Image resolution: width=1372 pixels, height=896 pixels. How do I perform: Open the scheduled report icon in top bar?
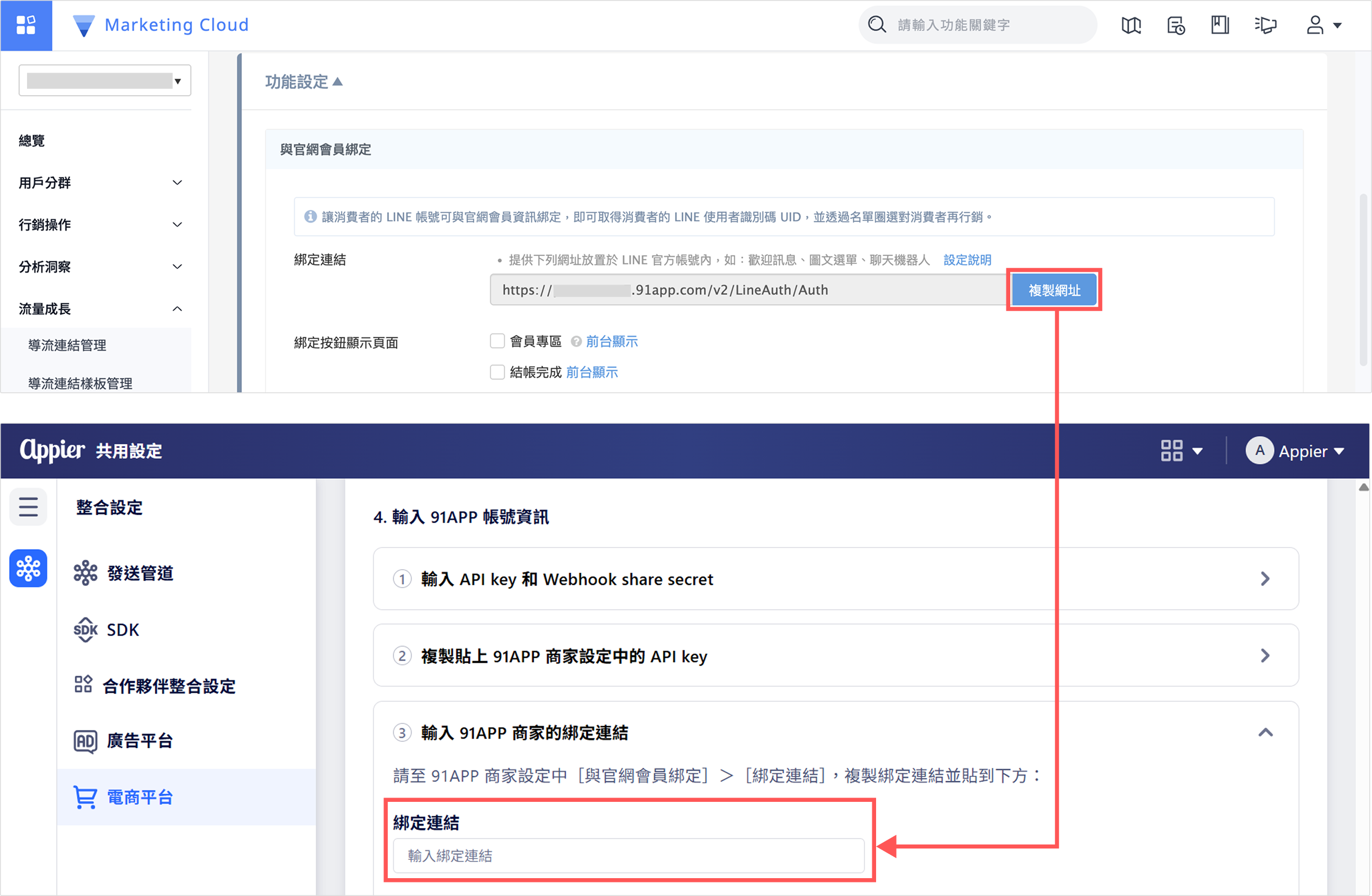(1176, 25)
